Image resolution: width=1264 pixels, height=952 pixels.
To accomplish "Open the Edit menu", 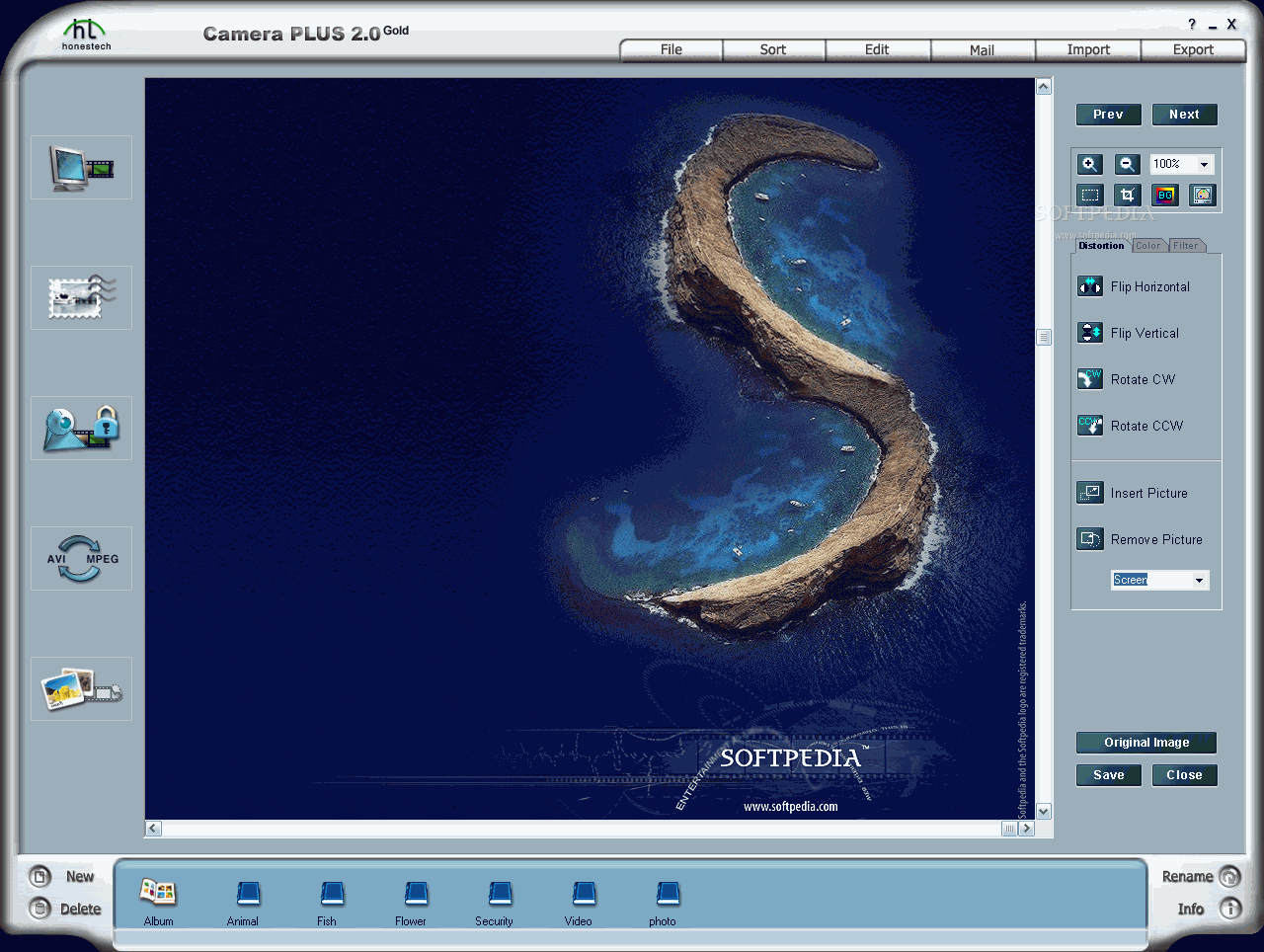I will click(x=877, y=50).
